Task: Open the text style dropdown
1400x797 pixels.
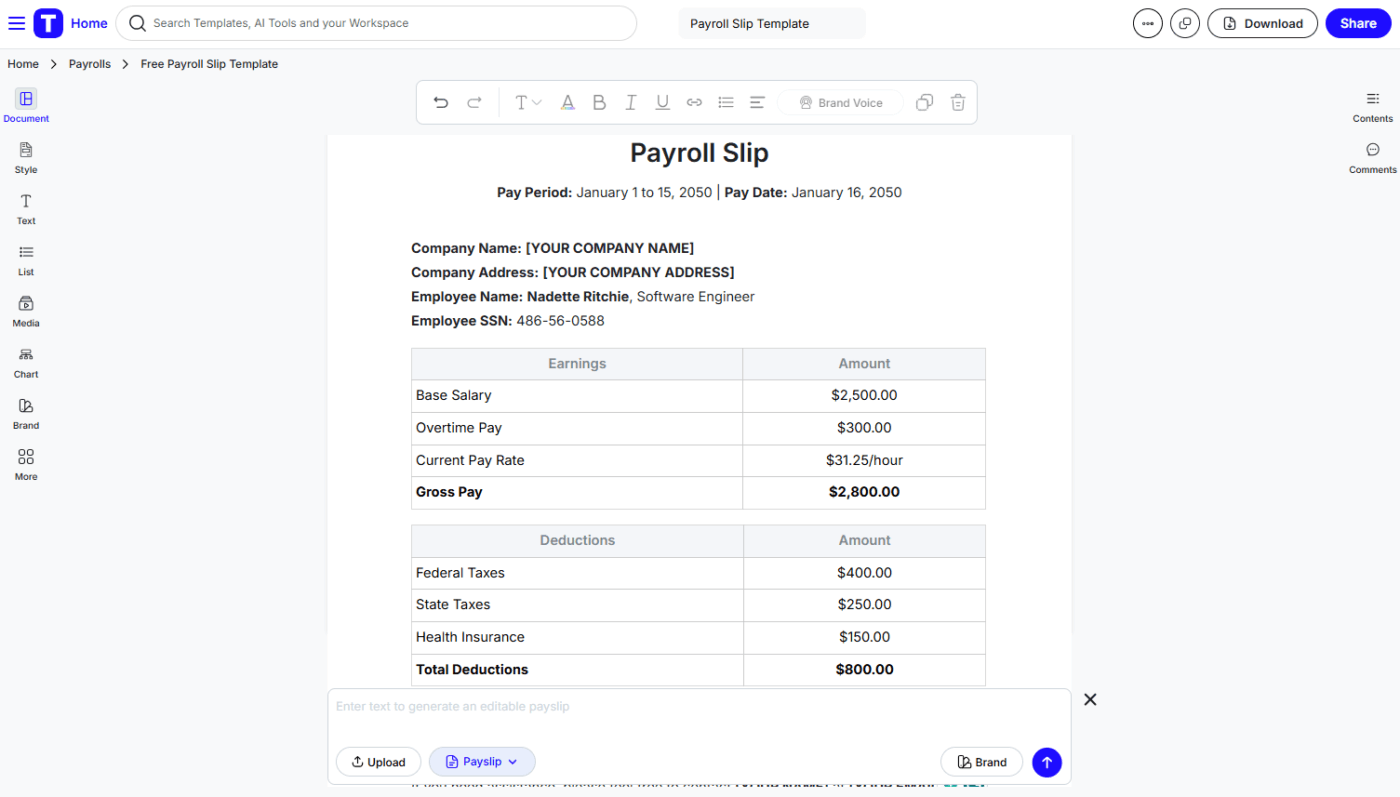Action: click(x=527, y=102)
